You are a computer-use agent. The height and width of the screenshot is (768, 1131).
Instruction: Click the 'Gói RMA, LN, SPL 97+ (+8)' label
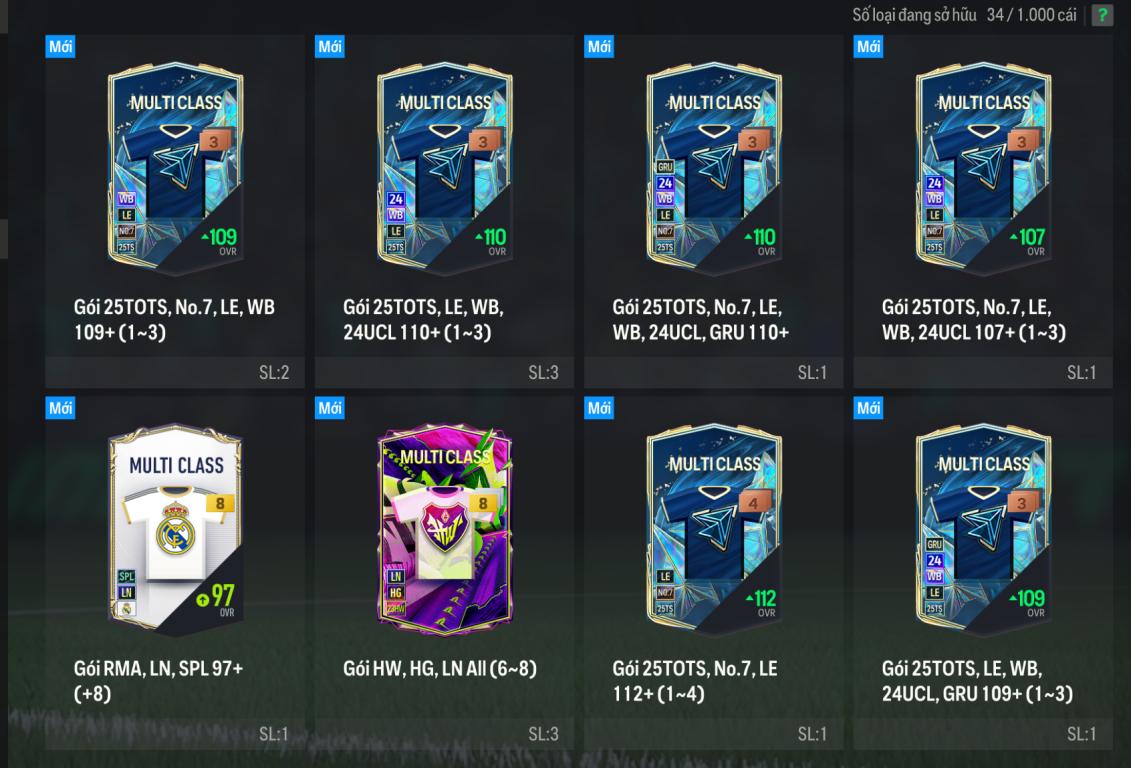158,681
